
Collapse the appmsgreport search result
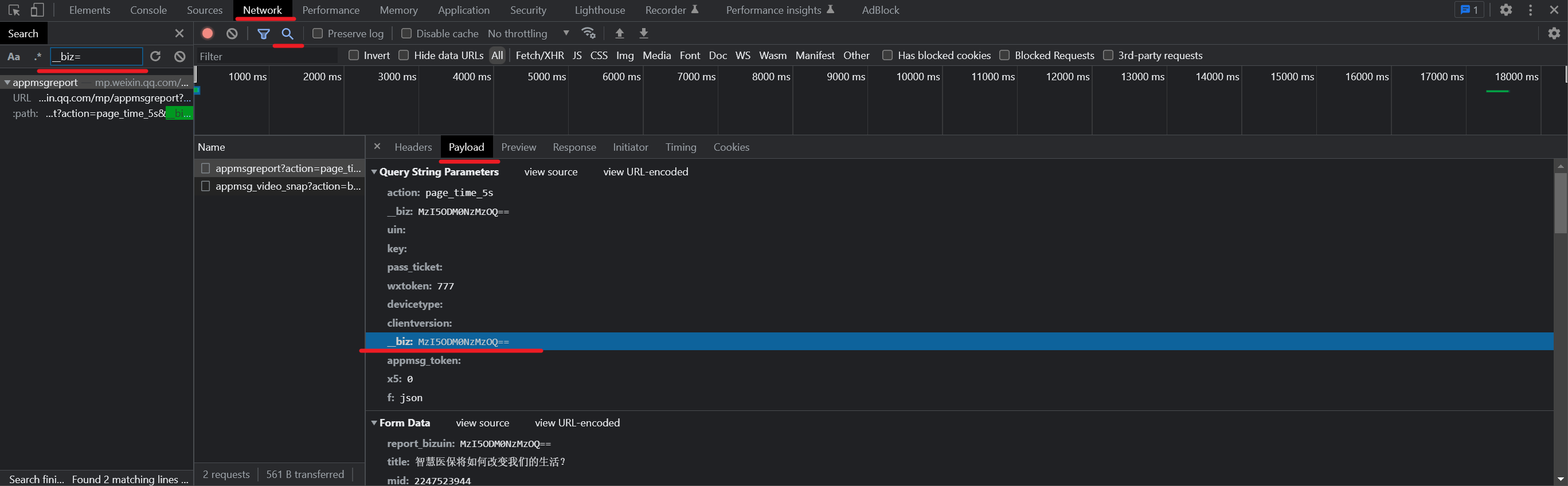(x=7, y=82)
